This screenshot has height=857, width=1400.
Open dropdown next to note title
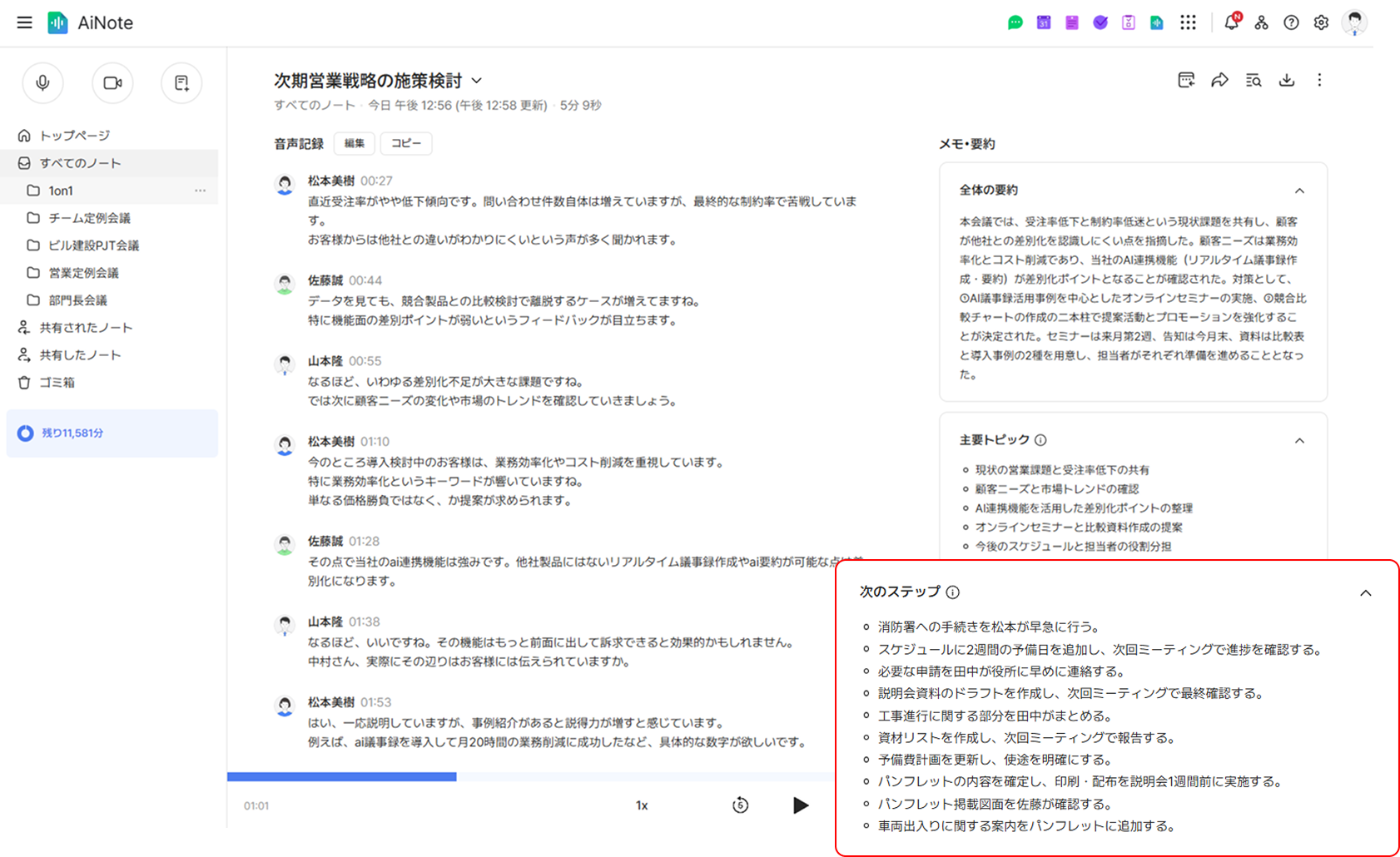(477, 81)
